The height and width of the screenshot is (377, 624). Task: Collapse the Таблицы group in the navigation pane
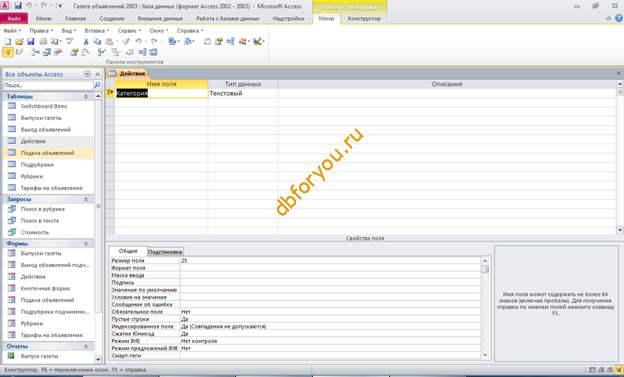[x=86, y=96]
